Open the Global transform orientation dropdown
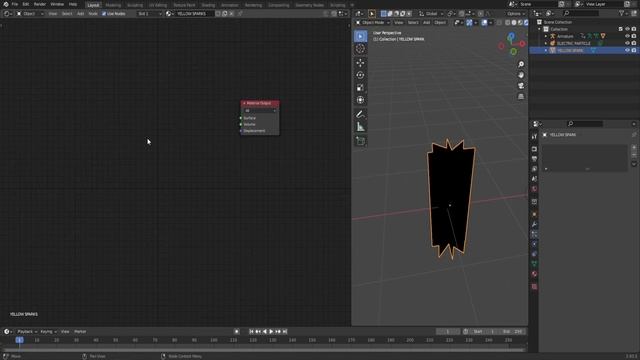This screenshot has width=640, height=360. 431,13
